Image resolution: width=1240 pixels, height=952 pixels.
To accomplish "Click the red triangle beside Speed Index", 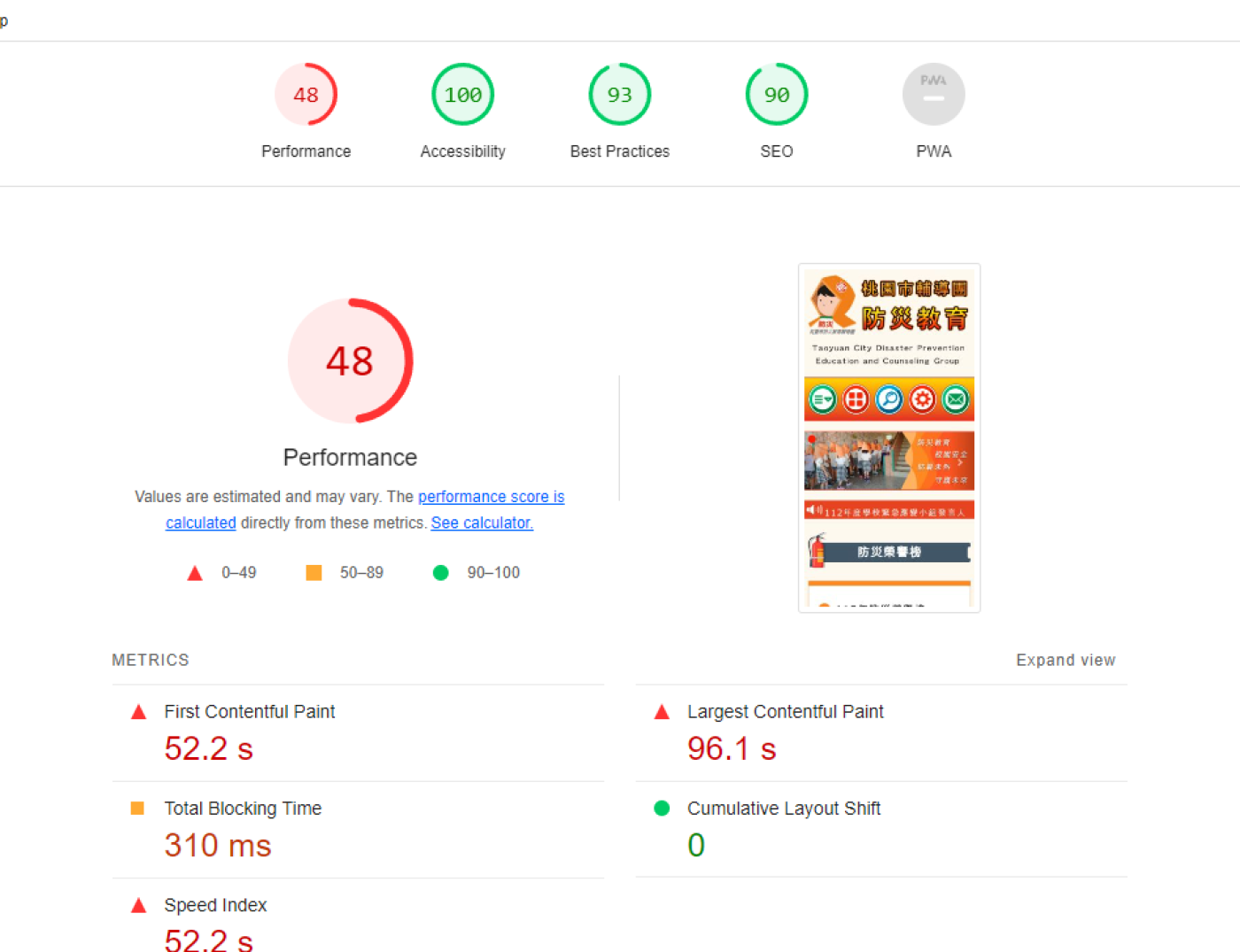I will click(x=139, y=905).
